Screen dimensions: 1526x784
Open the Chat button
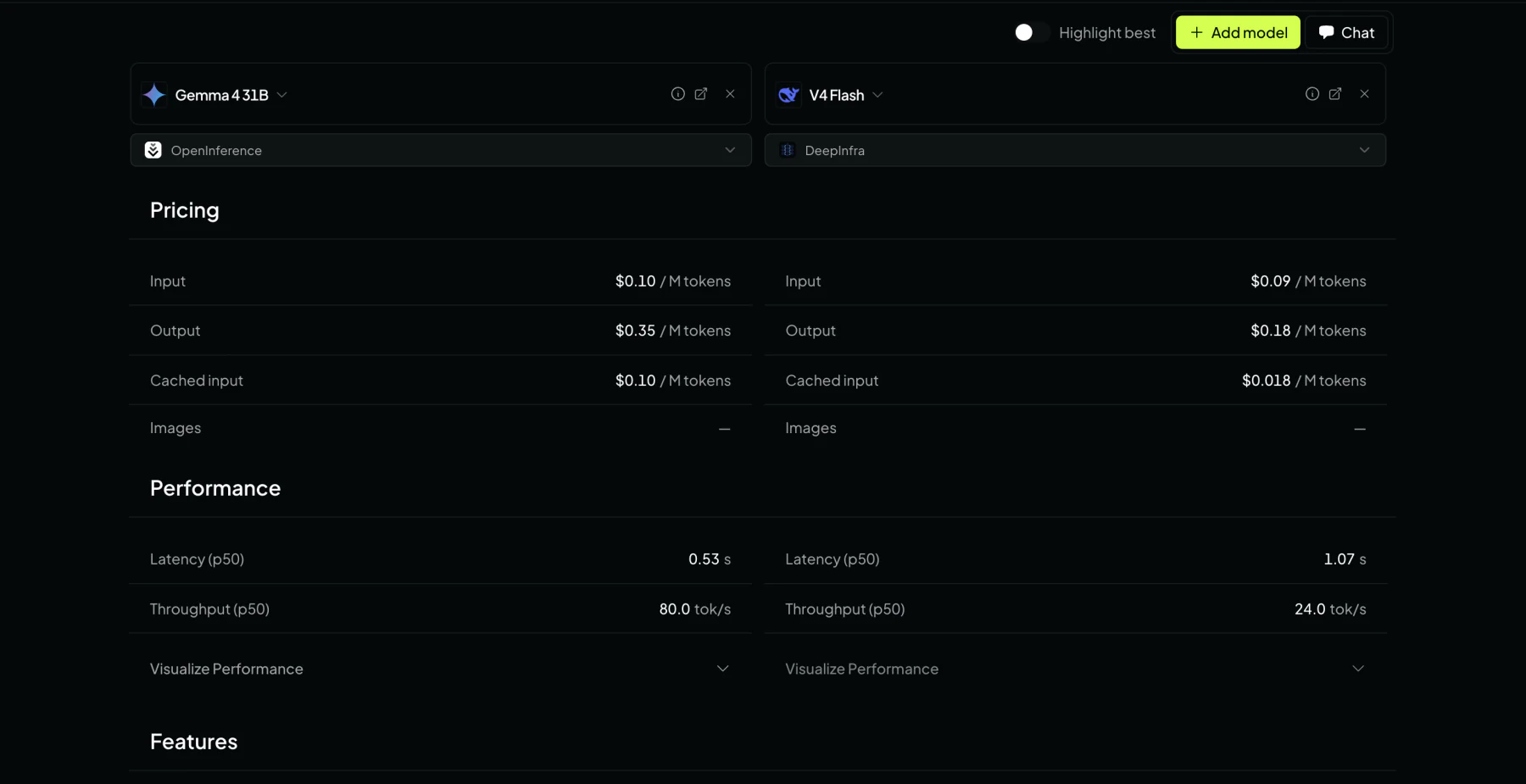(x=1346, y=32)
